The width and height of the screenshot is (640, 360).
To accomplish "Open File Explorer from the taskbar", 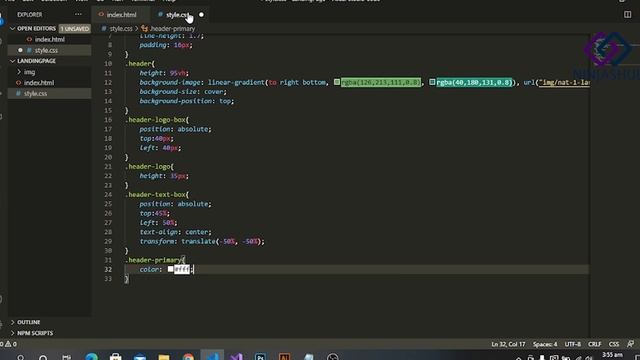I will 164,357.
